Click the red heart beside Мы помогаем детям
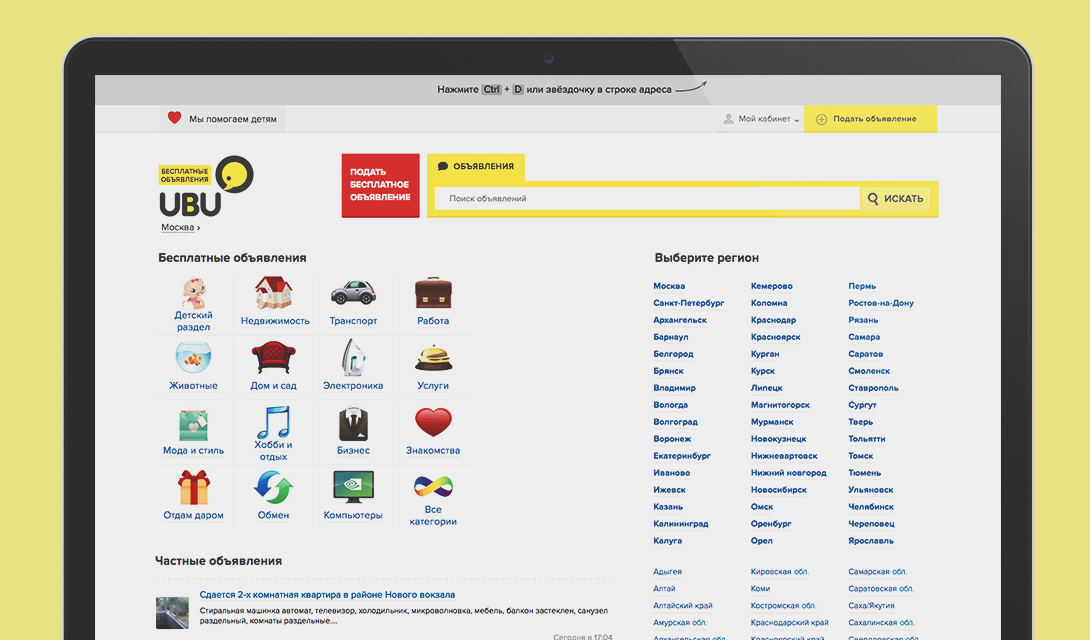 point(174,118)
